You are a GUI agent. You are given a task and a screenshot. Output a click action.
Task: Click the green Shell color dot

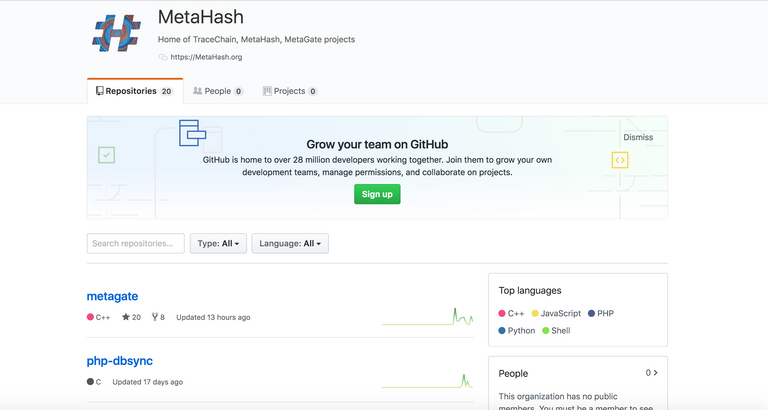(546, 331)
